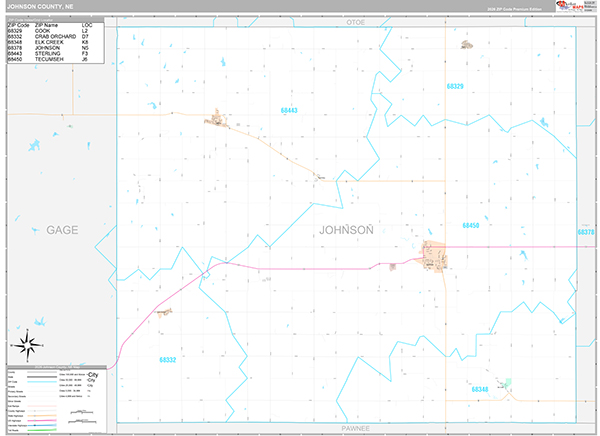Click the Cook town marker at the northeast
This screenshot has width=600, height=436.
(466, 45)
